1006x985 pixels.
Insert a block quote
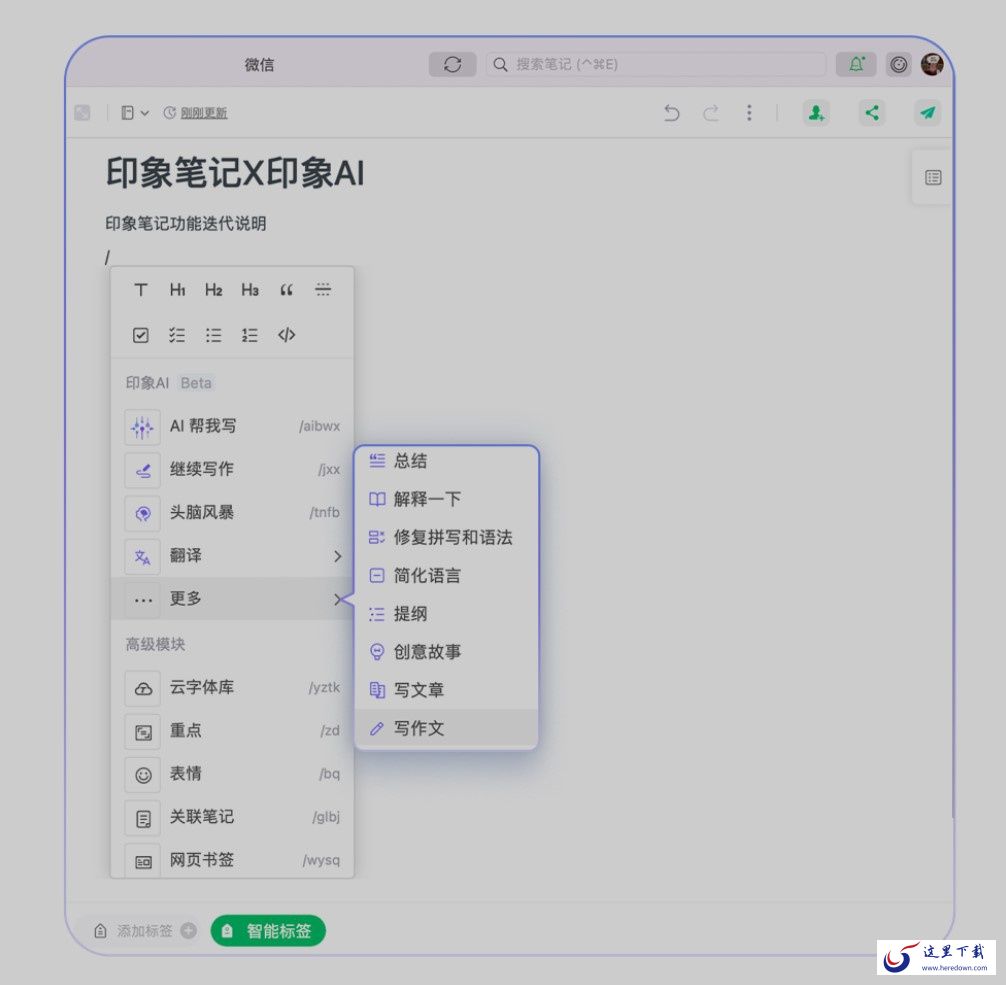click(x=286, y=290)
